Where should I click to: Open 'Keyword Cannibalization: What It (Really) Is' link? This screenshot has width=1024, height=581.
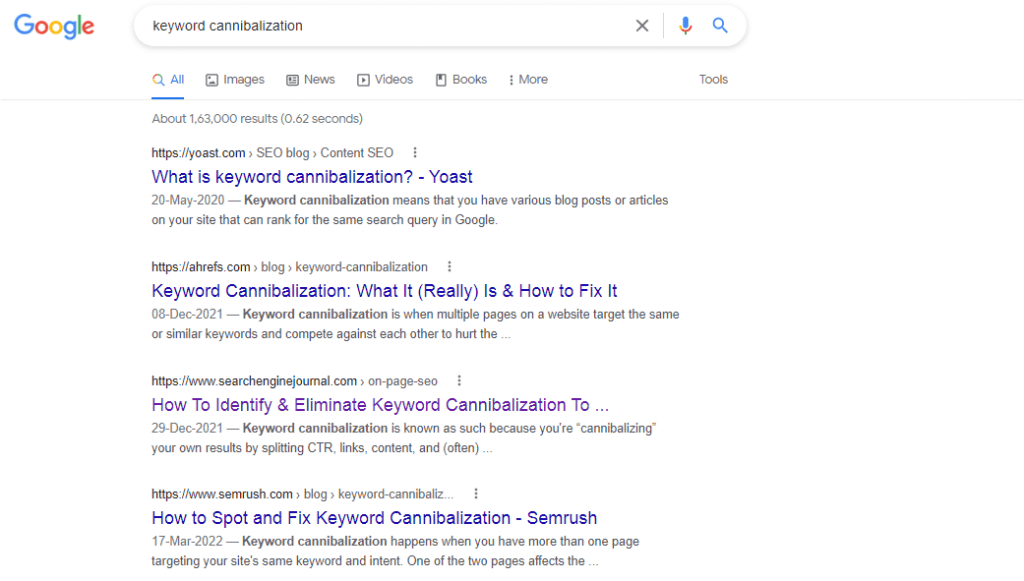[x=385, y=291]
